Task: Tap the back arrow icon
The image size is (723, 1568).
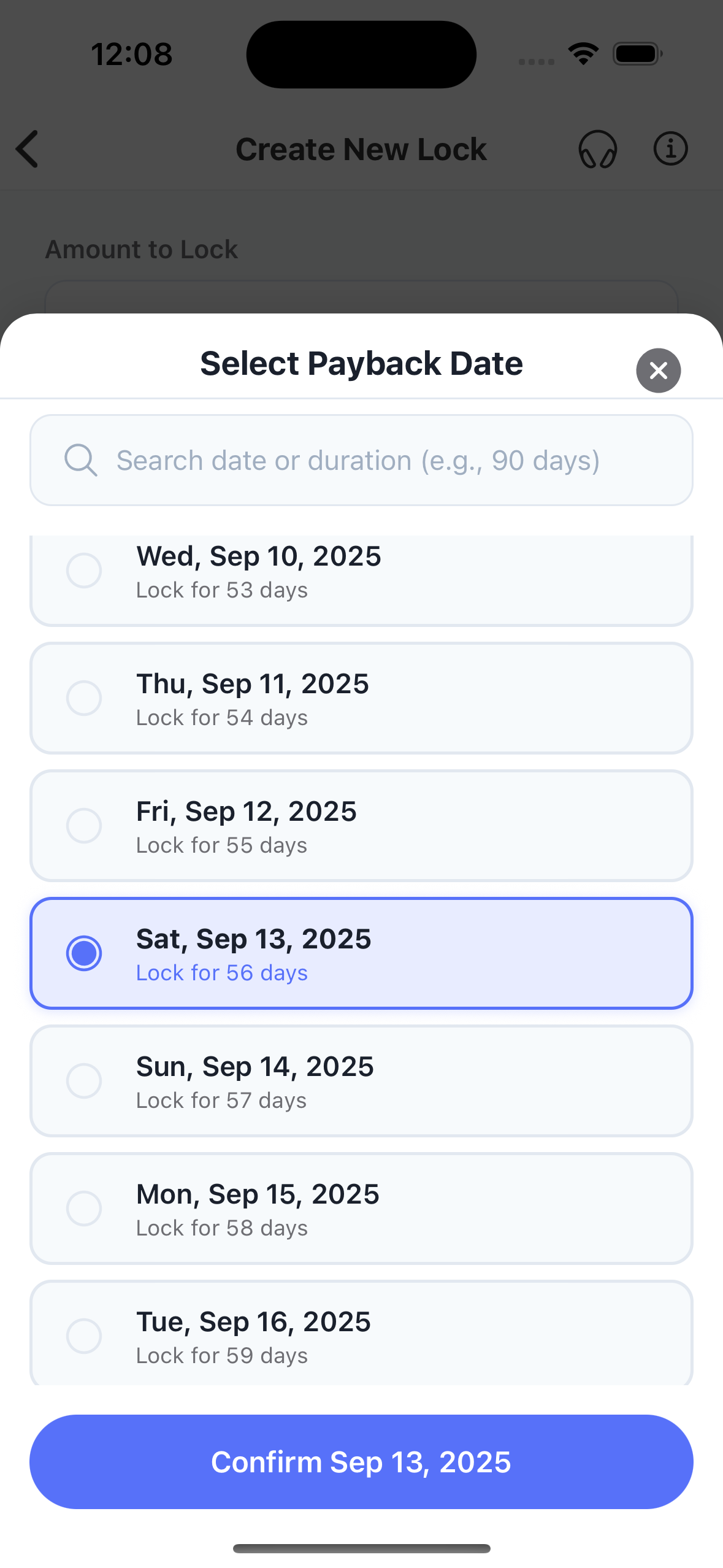Action: 28,149
